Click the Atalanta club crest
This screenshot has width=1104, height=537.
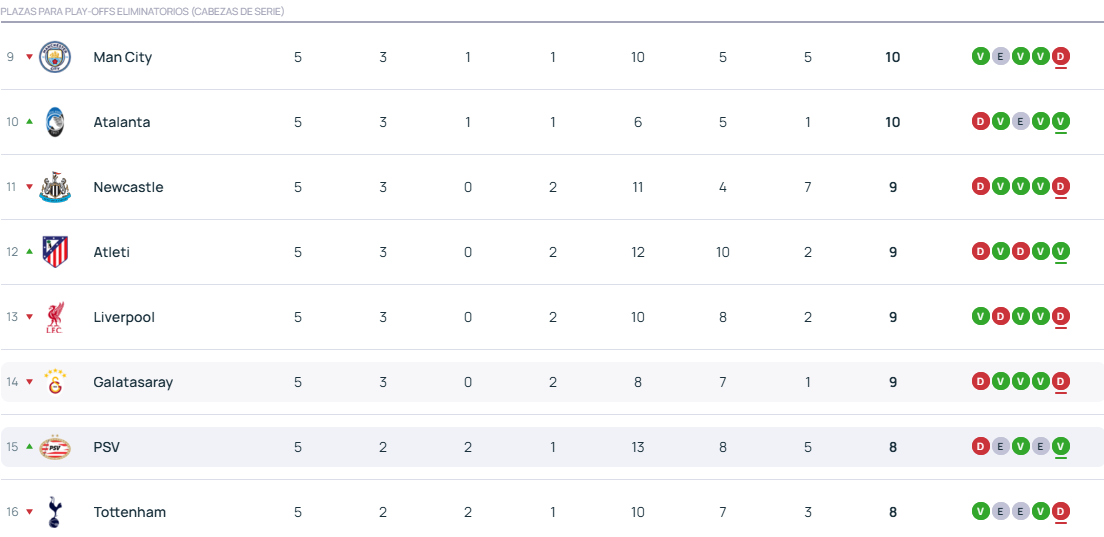pyautogui.click(x=55, y=122)
